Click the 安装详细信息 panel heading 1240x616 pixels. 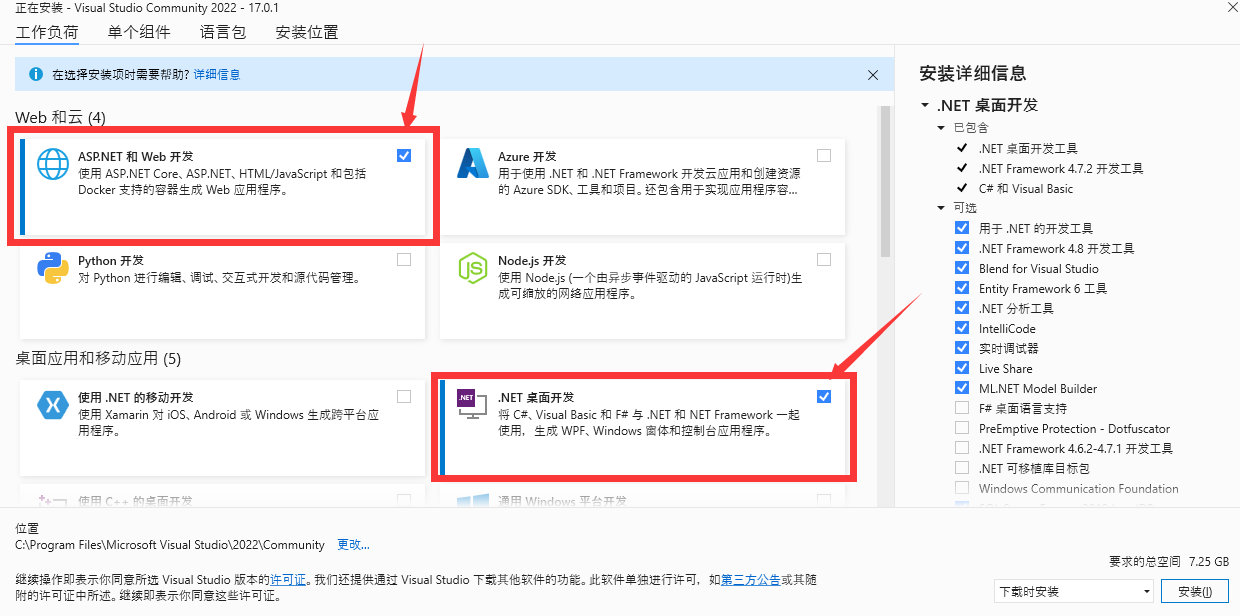[973, 73]
